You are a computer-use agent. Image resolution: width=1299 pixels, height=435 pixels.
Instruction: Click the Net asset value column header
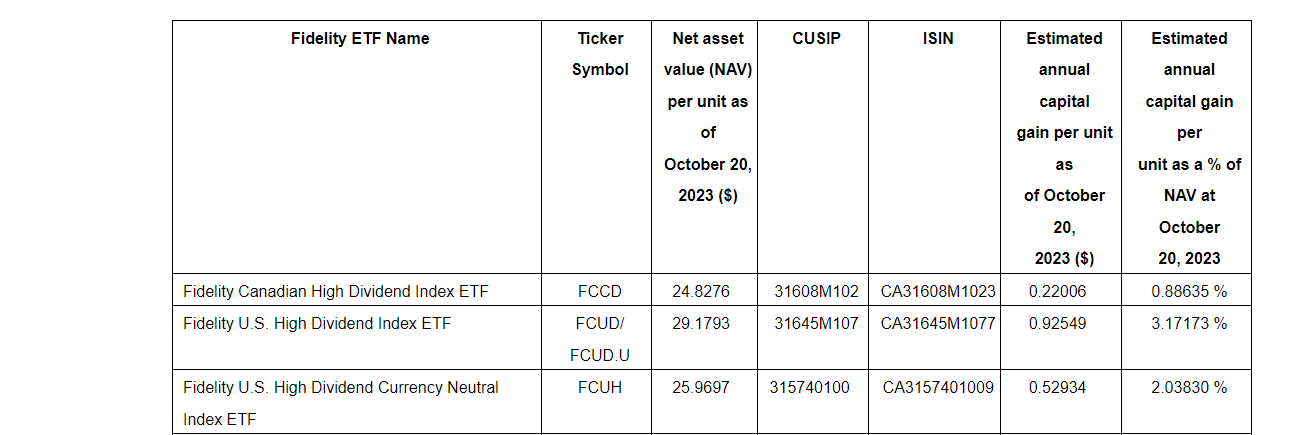click(707, 117)
